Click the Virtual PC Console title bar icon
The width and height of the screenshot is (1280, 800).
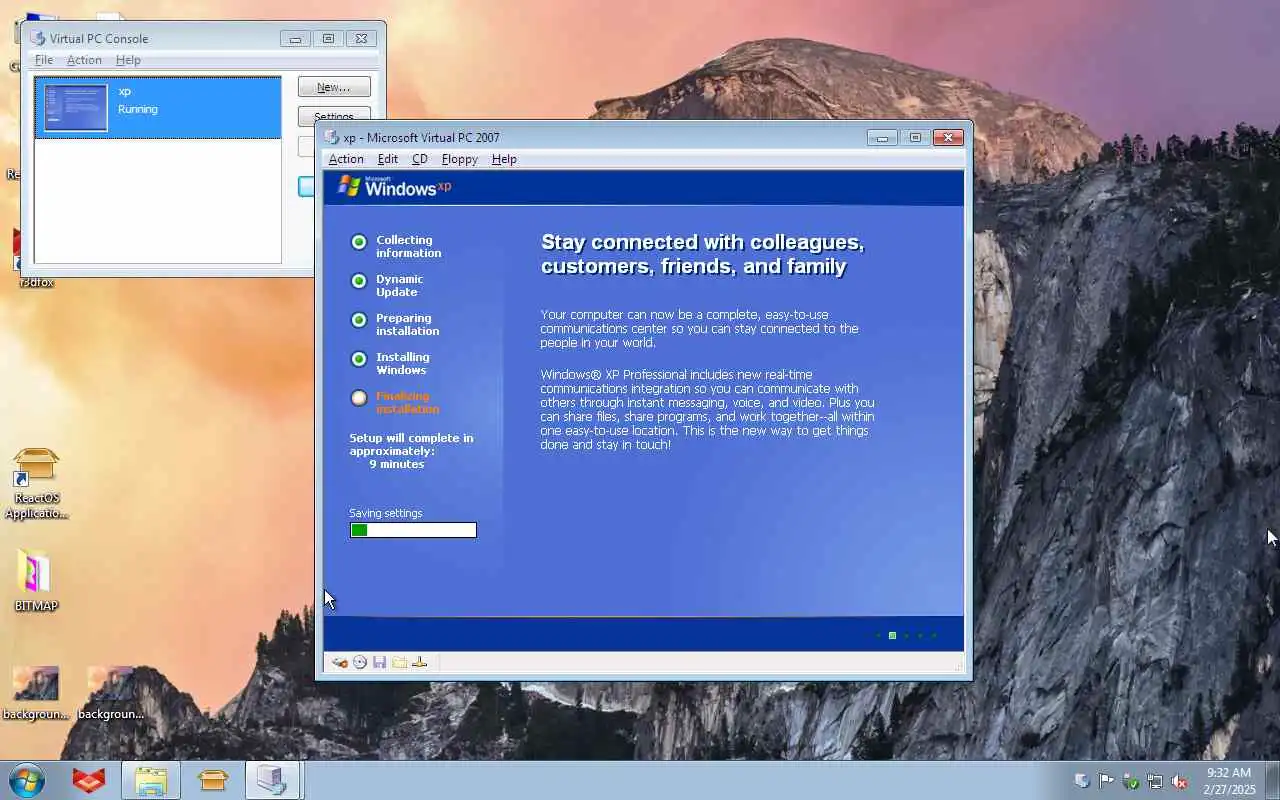(38, 38)
